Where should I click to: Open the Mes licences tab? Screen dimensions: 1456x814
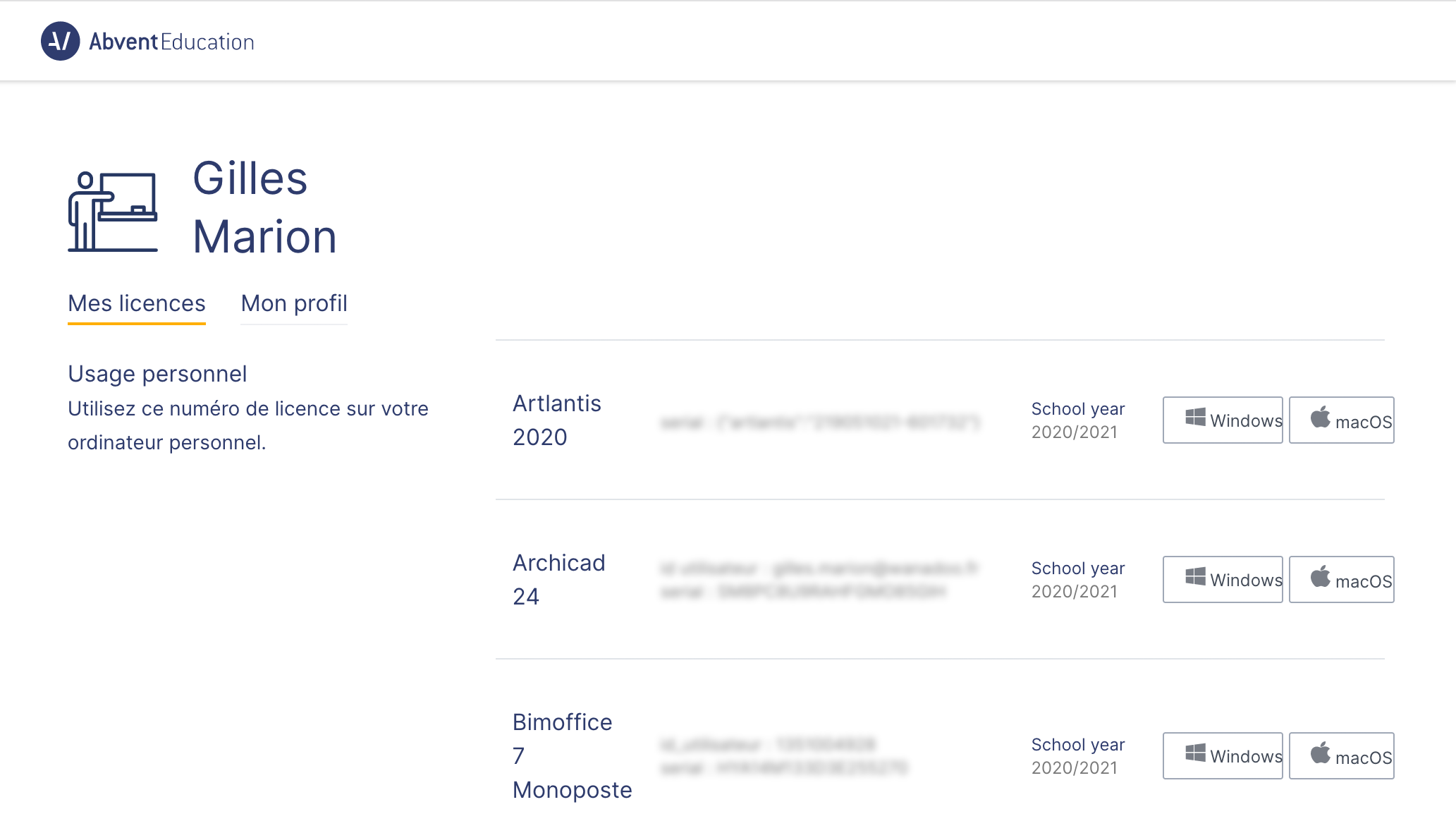pyautogui.click(x=137, y=303)
